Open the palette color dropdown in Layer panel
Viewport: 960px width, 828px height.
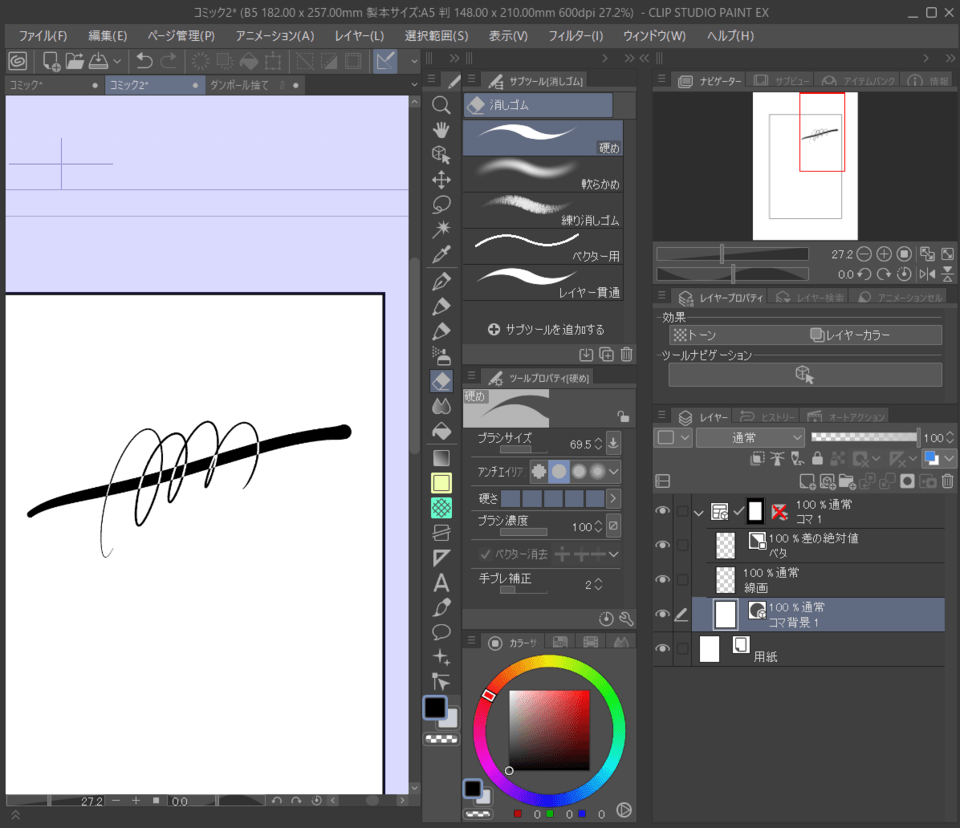click(x=950, y=458)
